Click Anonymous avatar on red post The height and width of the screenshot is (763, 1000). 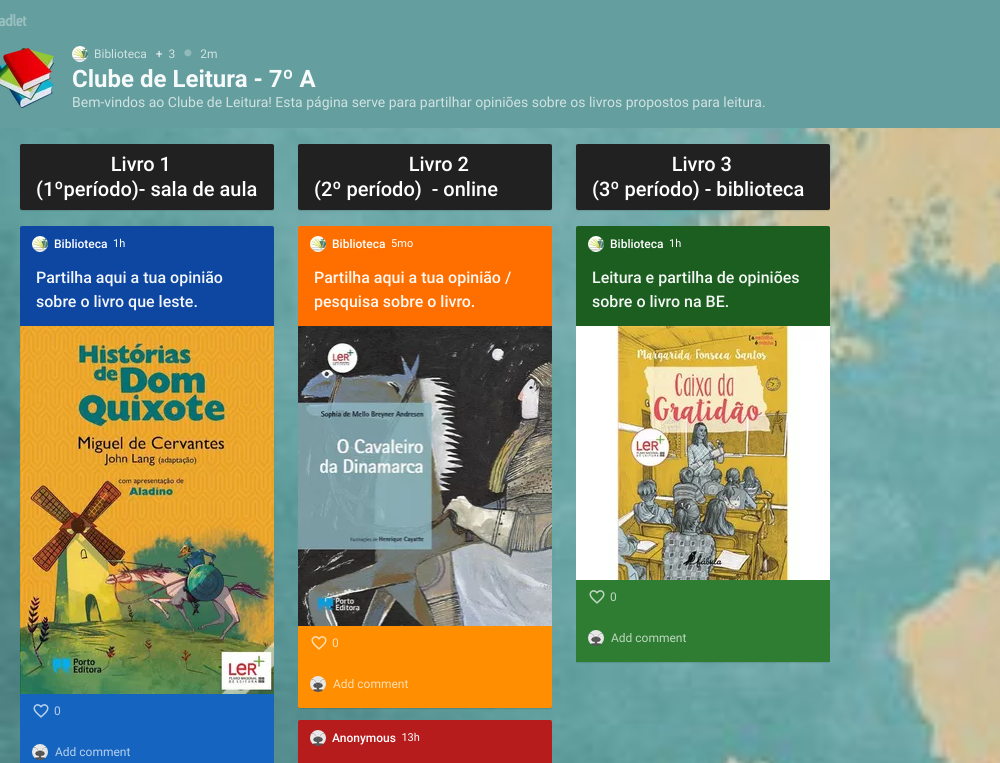coord(318,737)
